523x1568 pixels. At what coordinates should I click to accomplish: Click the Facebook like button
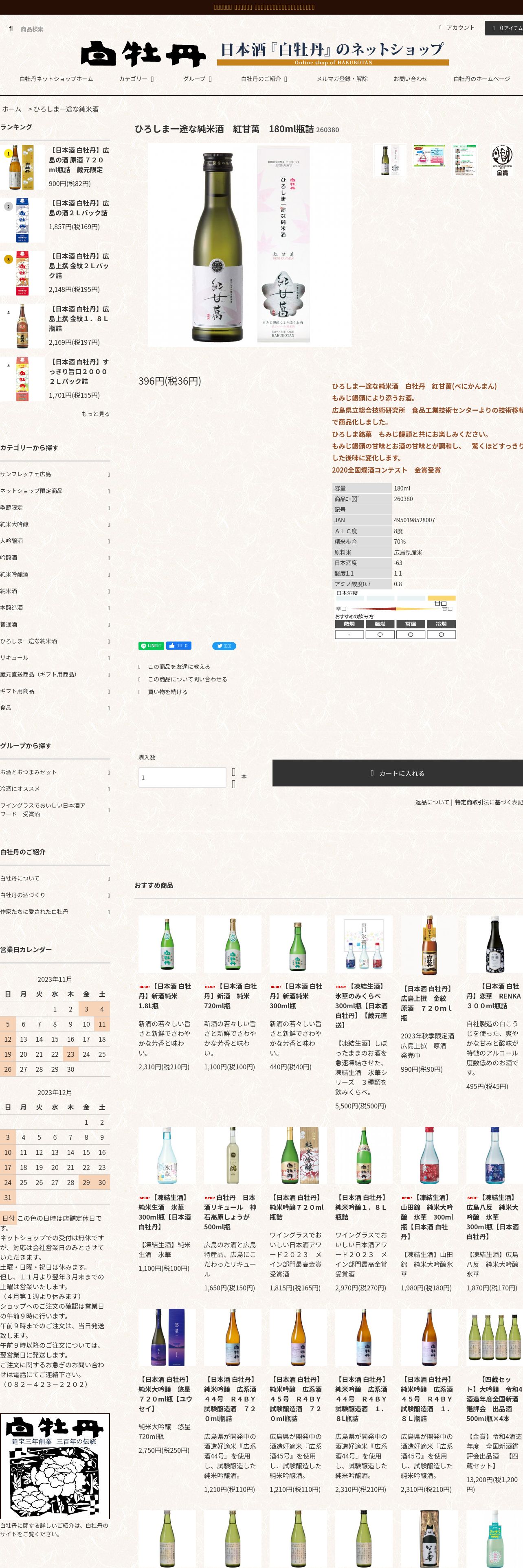[x=179, y=646]
